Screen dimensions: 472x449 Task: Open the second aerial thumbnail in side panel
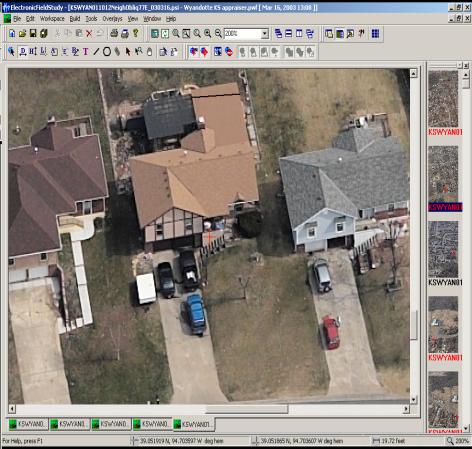click(443, 174)
